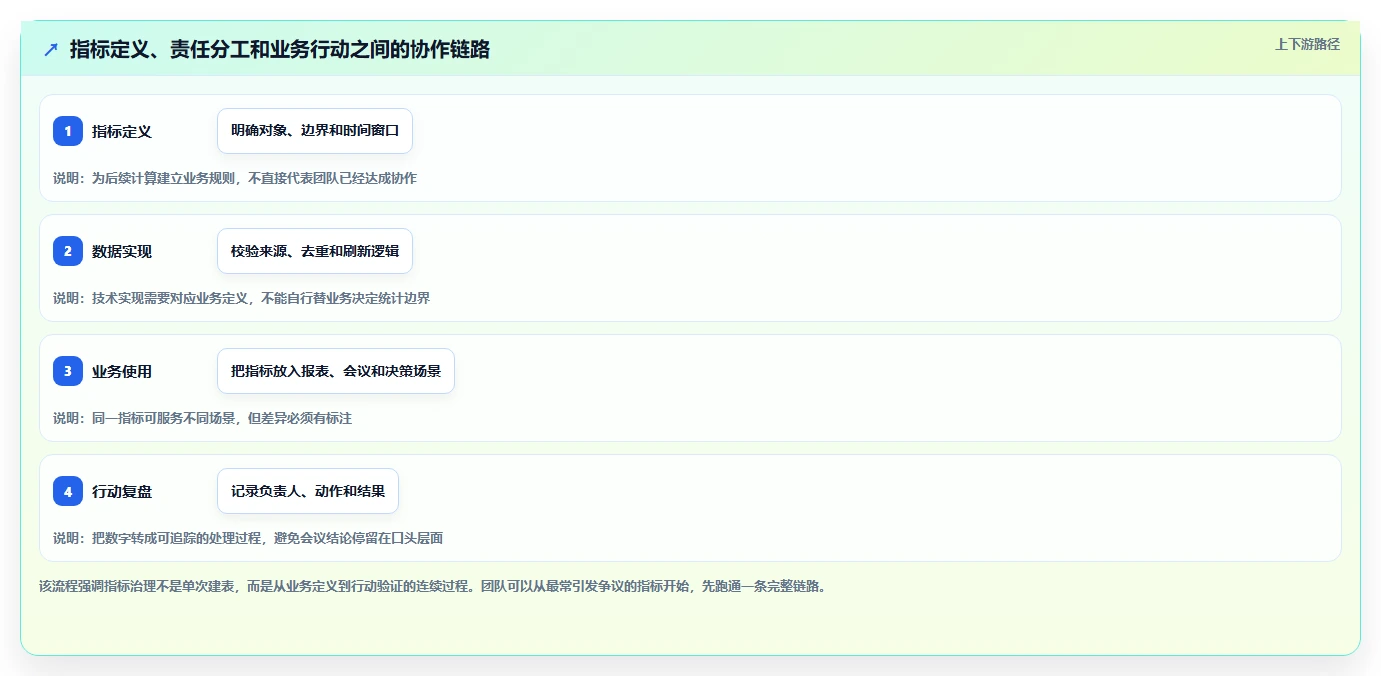
Task: Click the arrow icon beside the title
Action: [x=51, y=49]
